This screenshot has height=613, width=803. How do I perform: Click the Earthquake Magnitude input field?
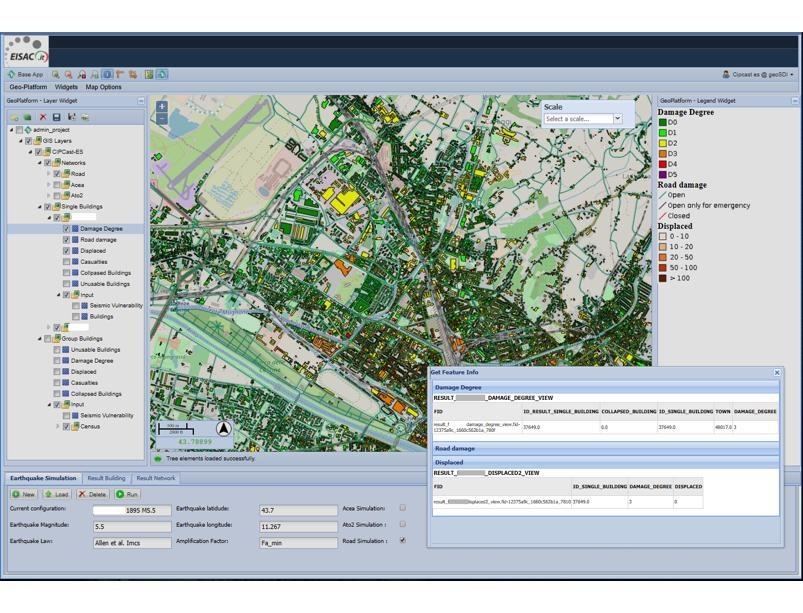click(132, 526)
